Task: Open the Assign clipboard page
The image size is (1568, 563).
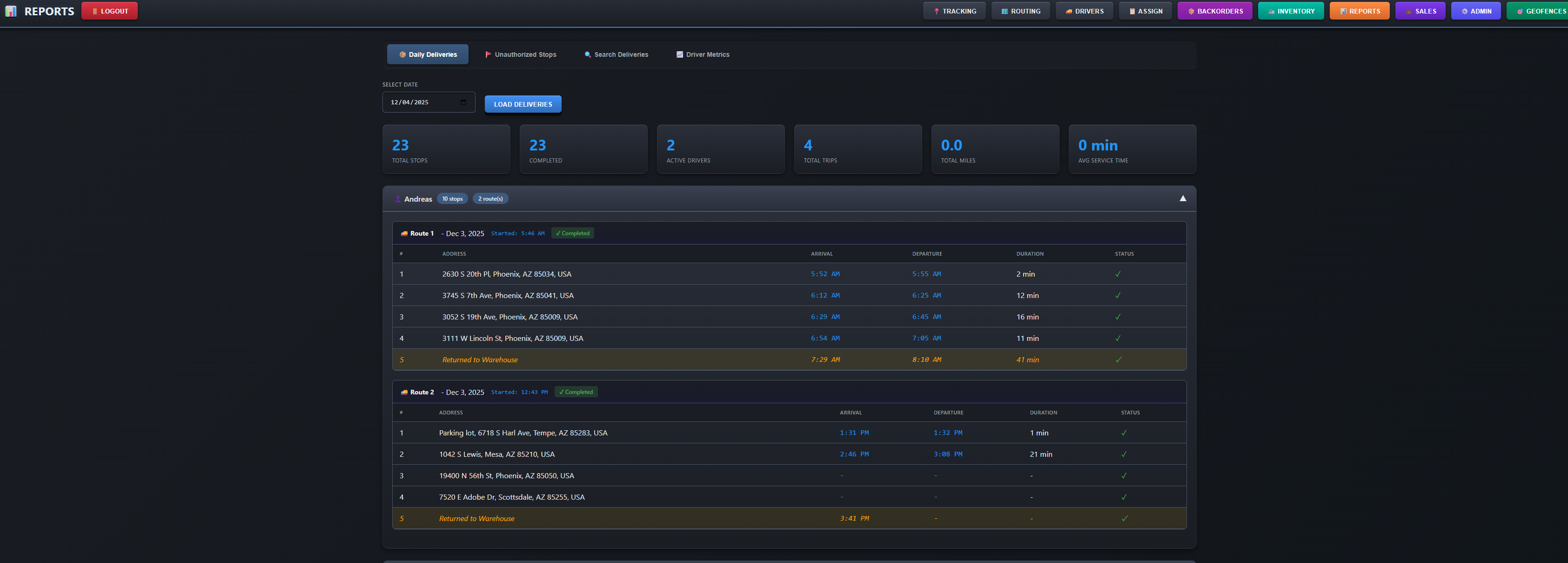Action: 1145,11
